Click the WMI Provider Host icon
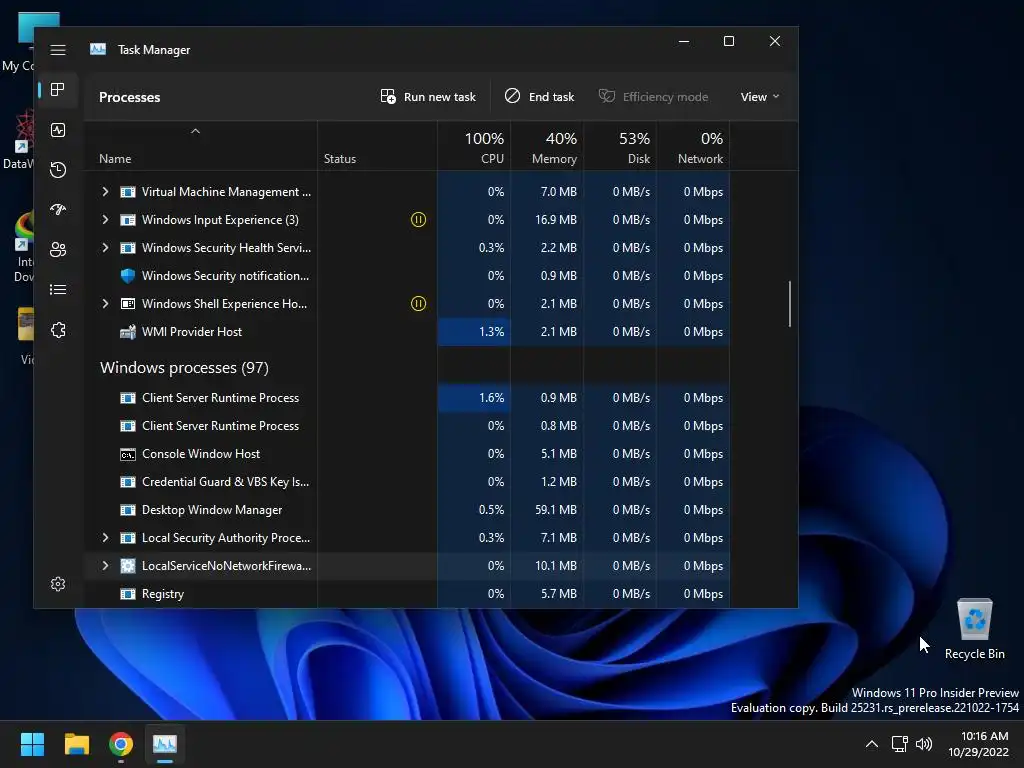Screen dimensions: 1024x768 128,332
